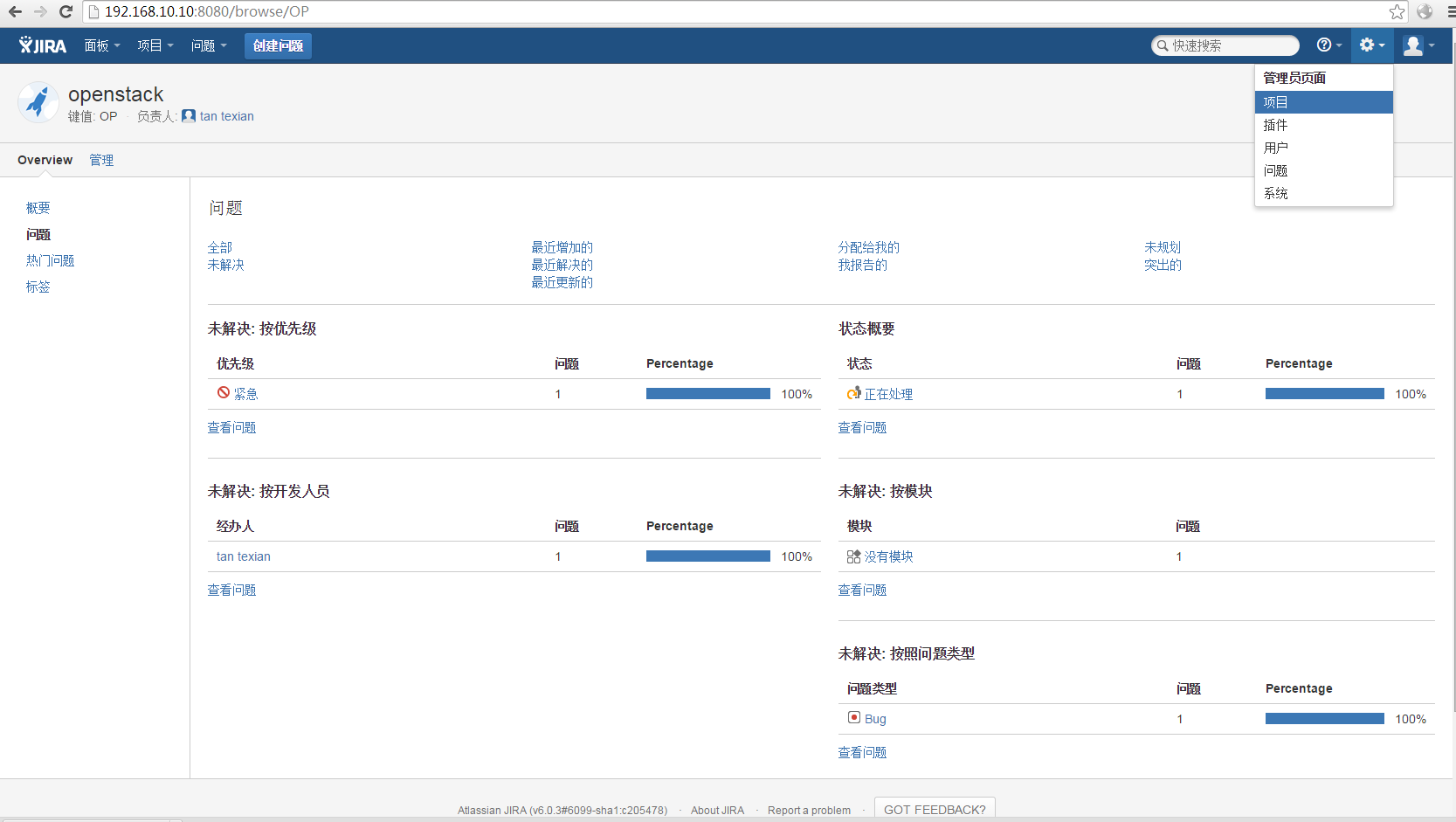Open the 我报告的 filter

[x=863, y=265]
